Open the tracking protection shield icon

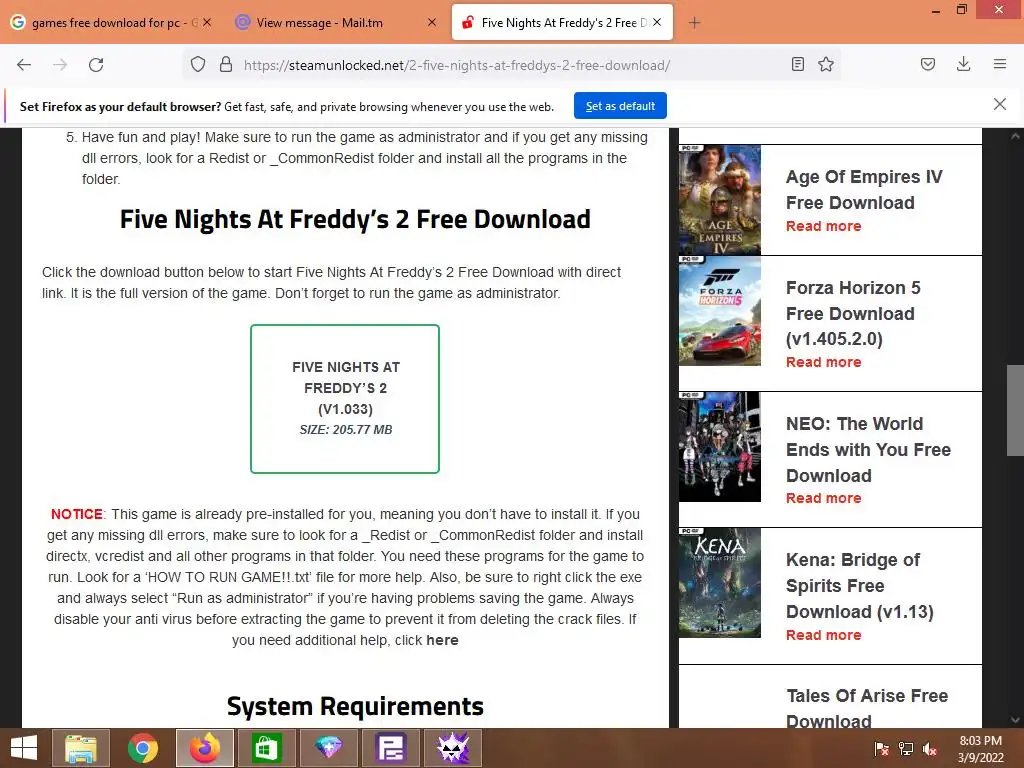pyautogui.click(x=198, y=65)
